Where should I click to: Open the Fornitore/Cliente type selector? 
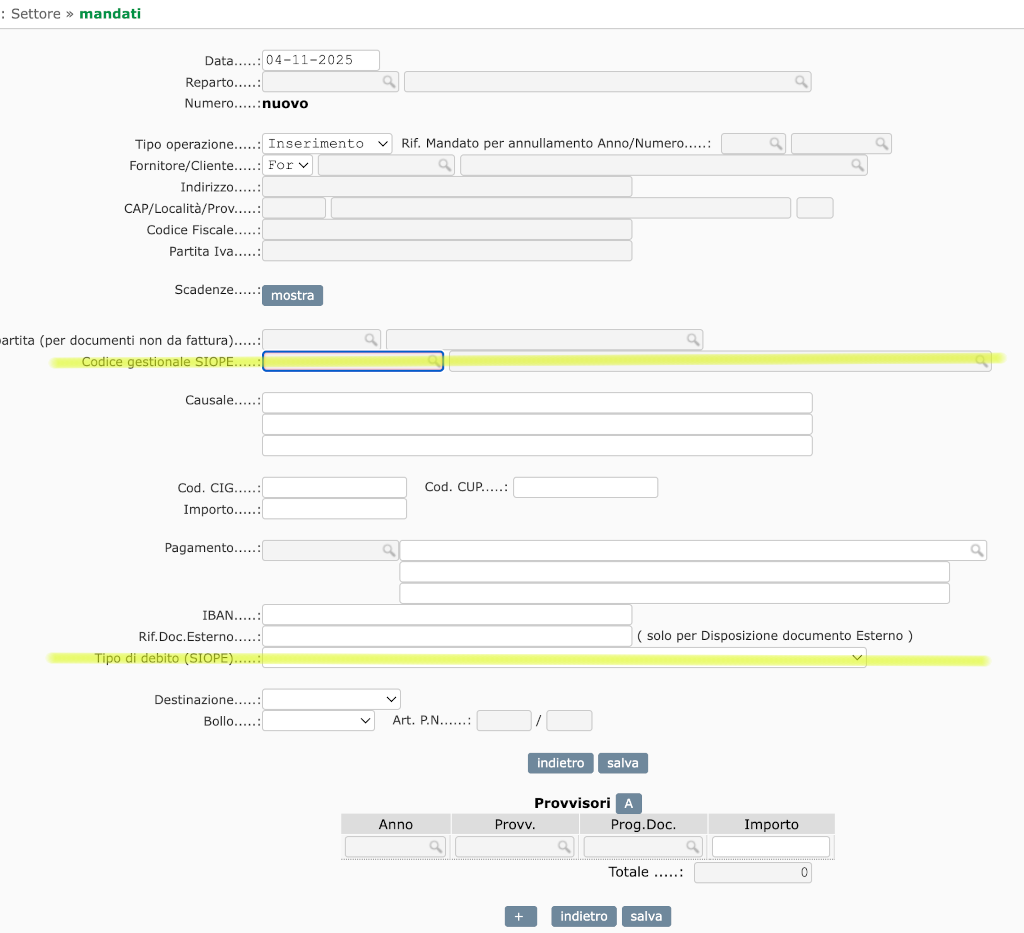(288, 165)
